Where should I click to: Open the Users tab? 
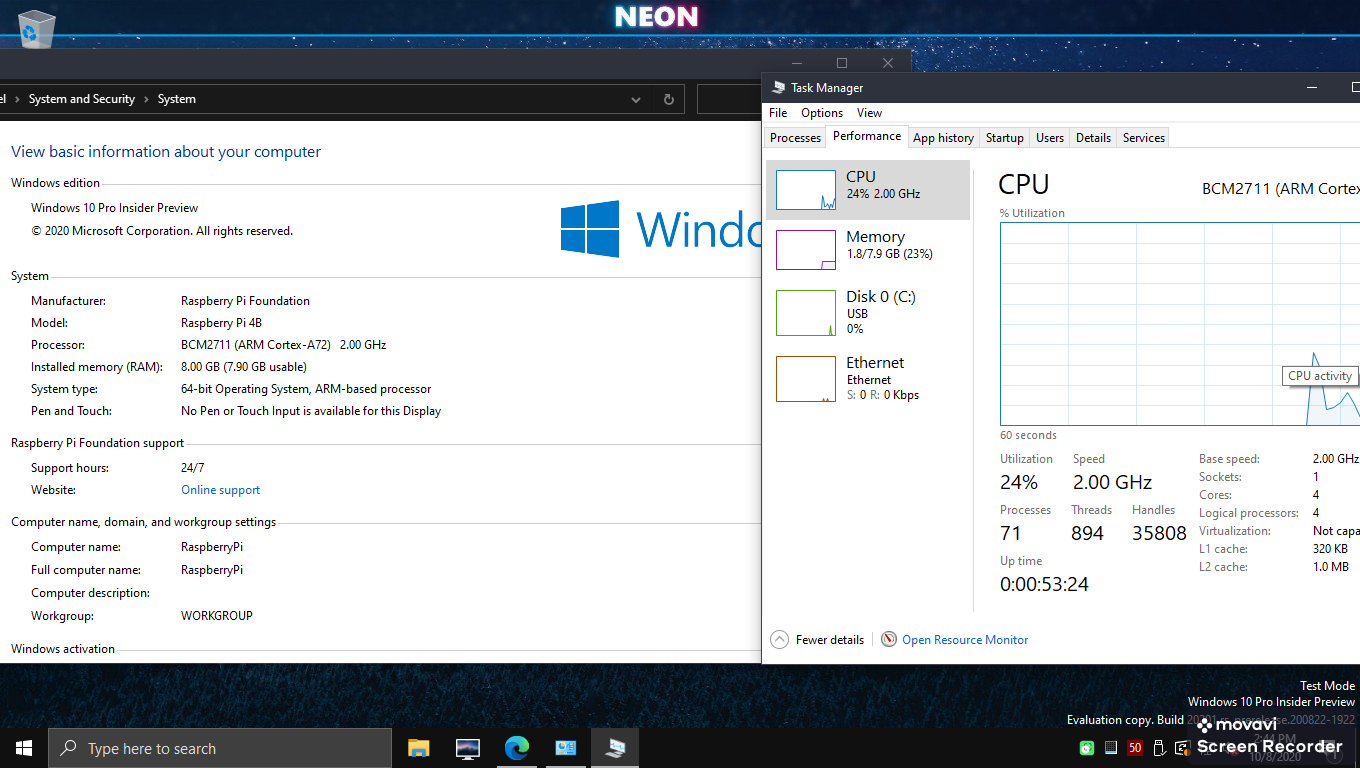tap(1050, 138)
